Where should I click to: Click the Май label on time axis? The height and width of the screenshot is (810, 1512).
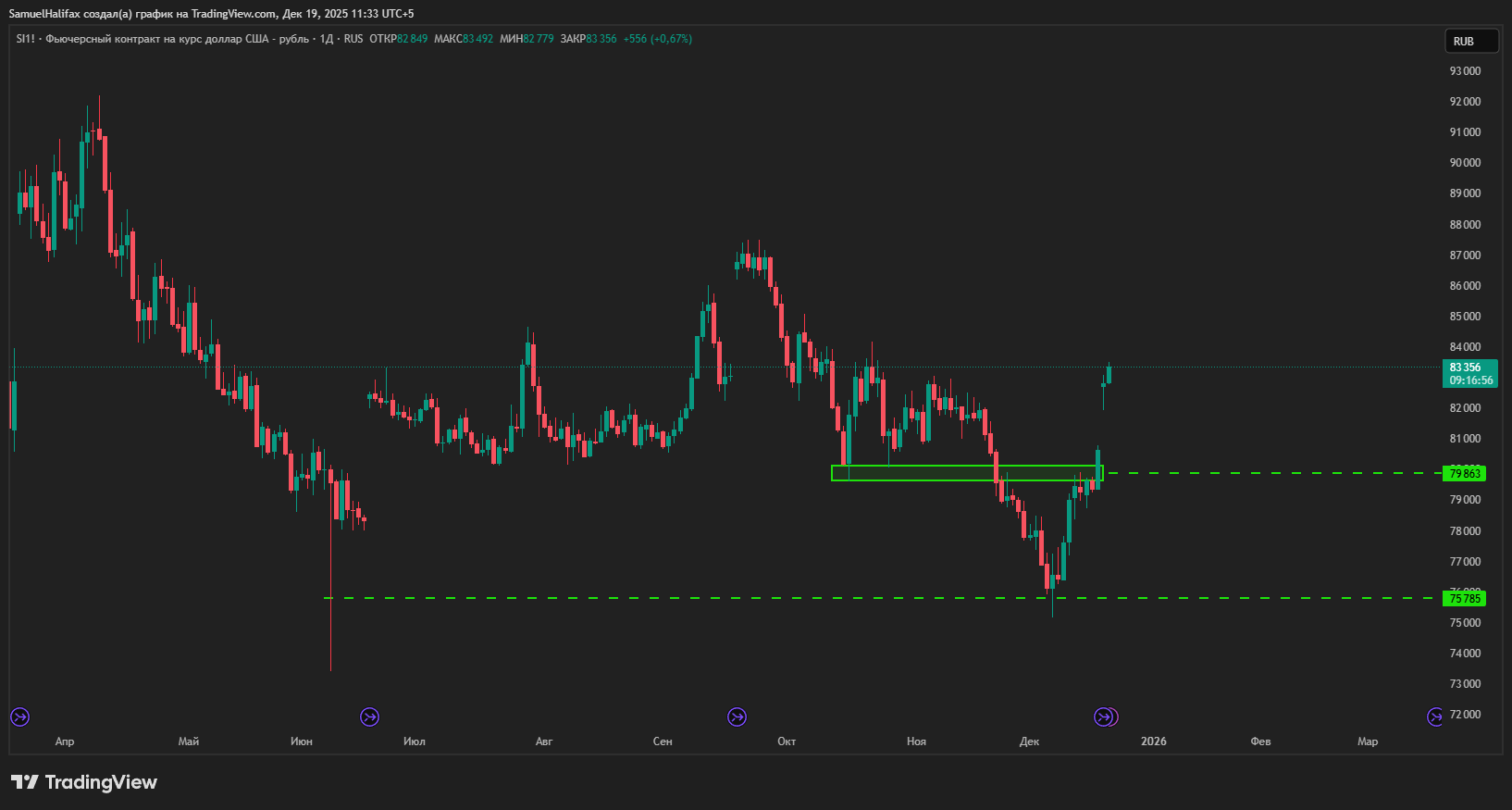pyautogui.click(x=189, y=741)
